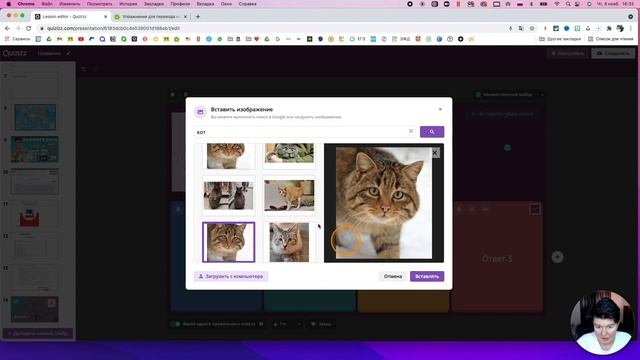640x360 pixels.
Task: Open the Изменить menu
Action: point(69,4)
